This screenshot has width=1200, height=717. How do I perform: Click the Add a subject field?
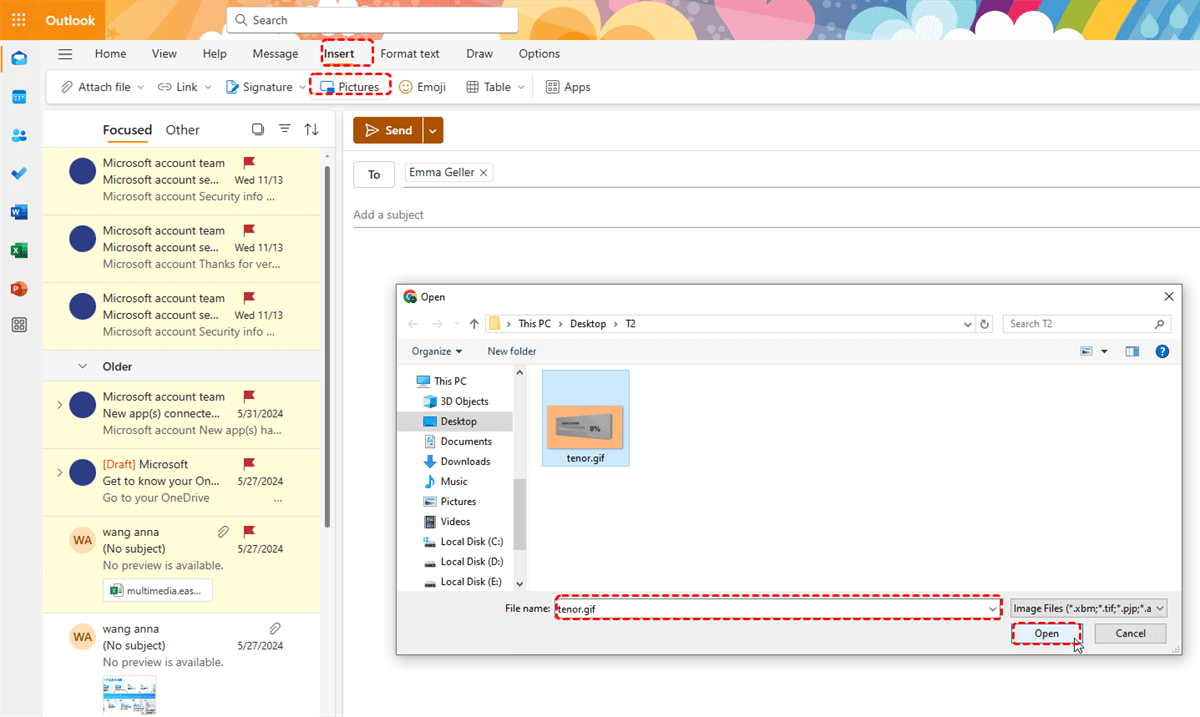776,215
